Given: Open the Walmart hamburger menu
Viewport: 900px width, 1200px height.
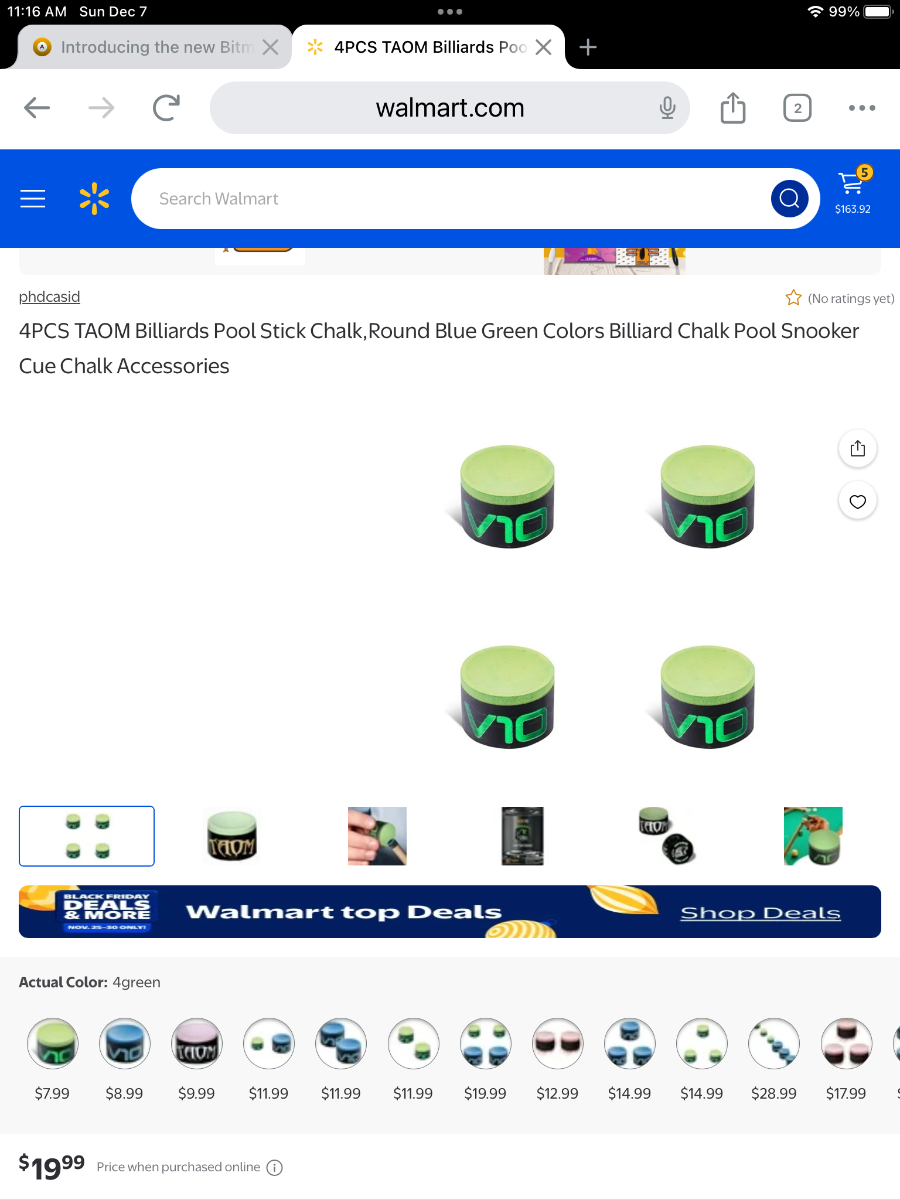Looking at the screenshot, I should pyautogui.click(x=33, y=199).
